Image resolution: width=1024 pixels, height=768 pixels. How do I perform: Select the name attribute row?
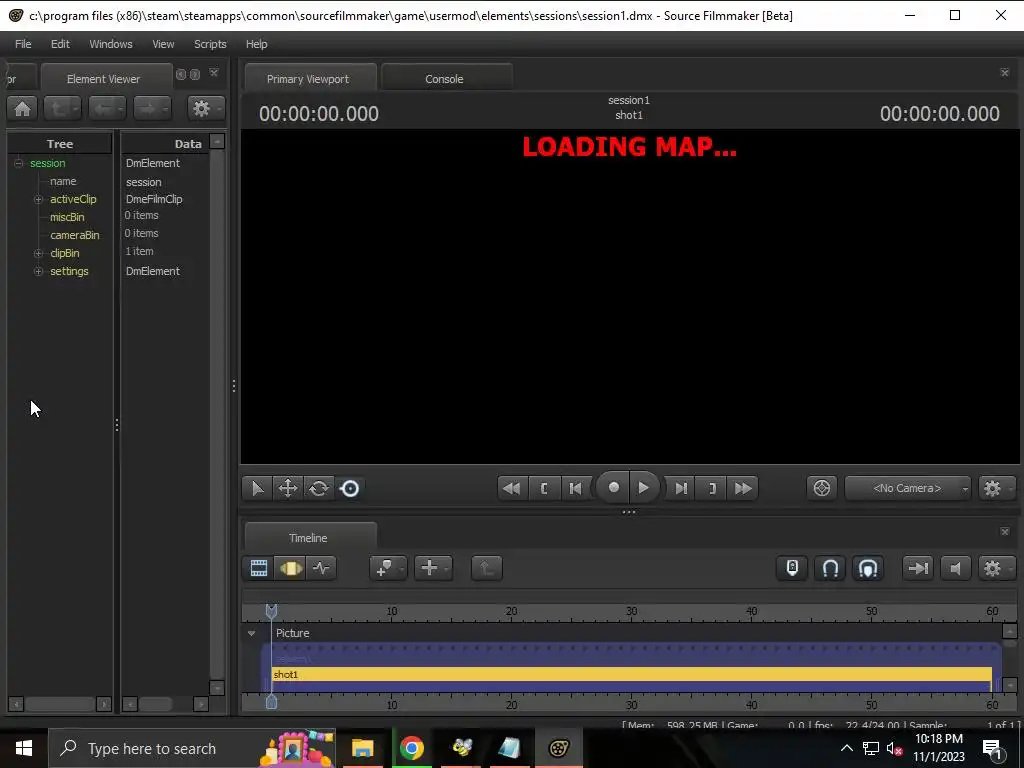tap(63, 182)
